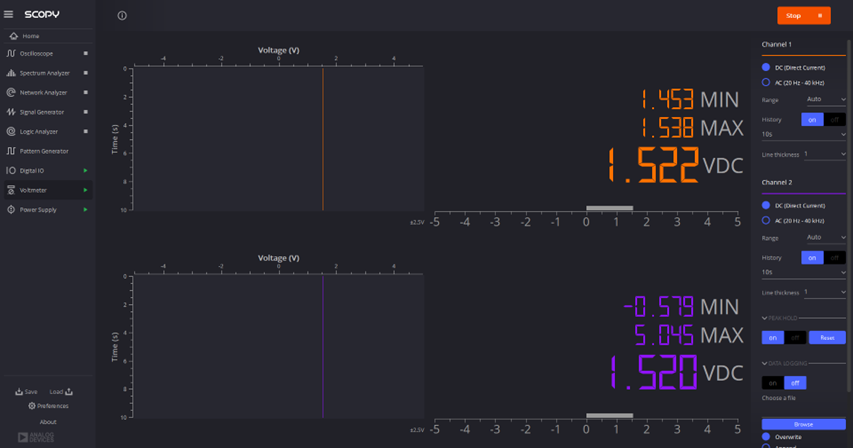Image resolution: width=853 pixels, height=448 pixels.
Task: Click the Pattern Generator icon
Action: [11, 151]
